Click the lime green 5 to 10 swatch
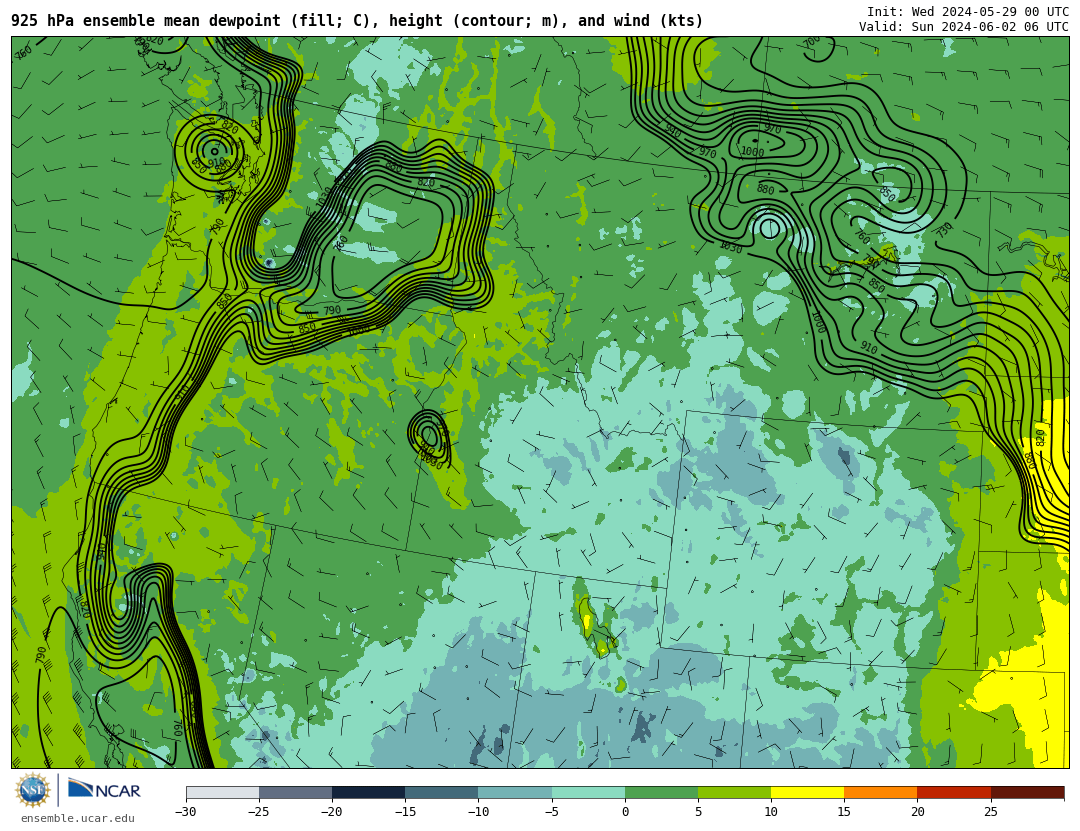This screenshot has height=831, width=1080. coord(734,792)
